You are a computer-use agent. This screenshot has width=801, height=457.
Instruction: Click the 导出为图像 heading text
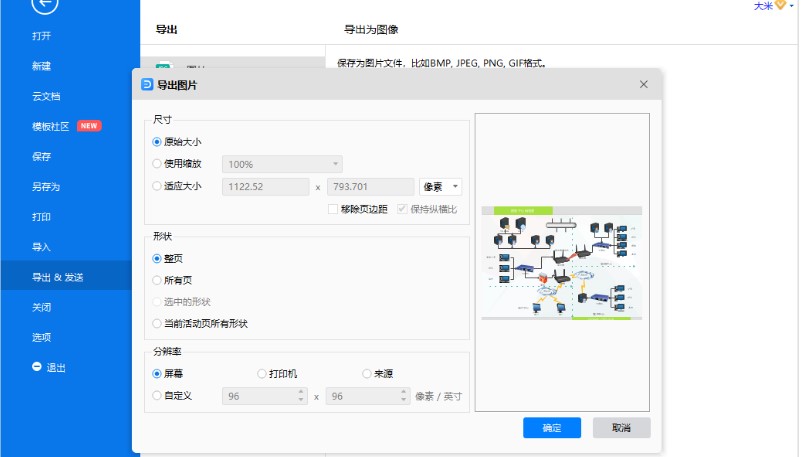[371, 30]
